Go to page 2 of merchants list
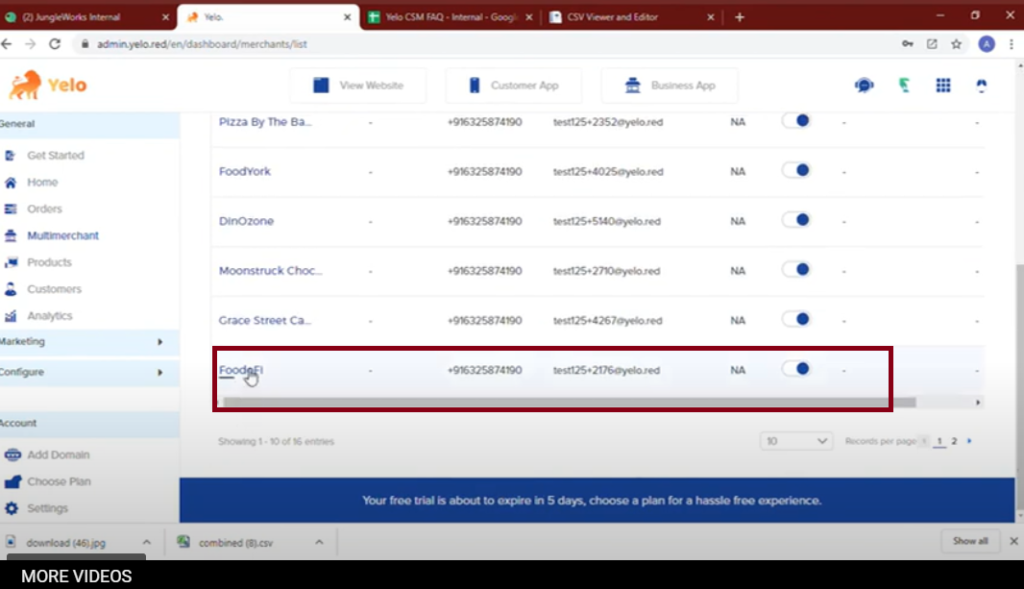1024x589 pixels. (954, 441)
